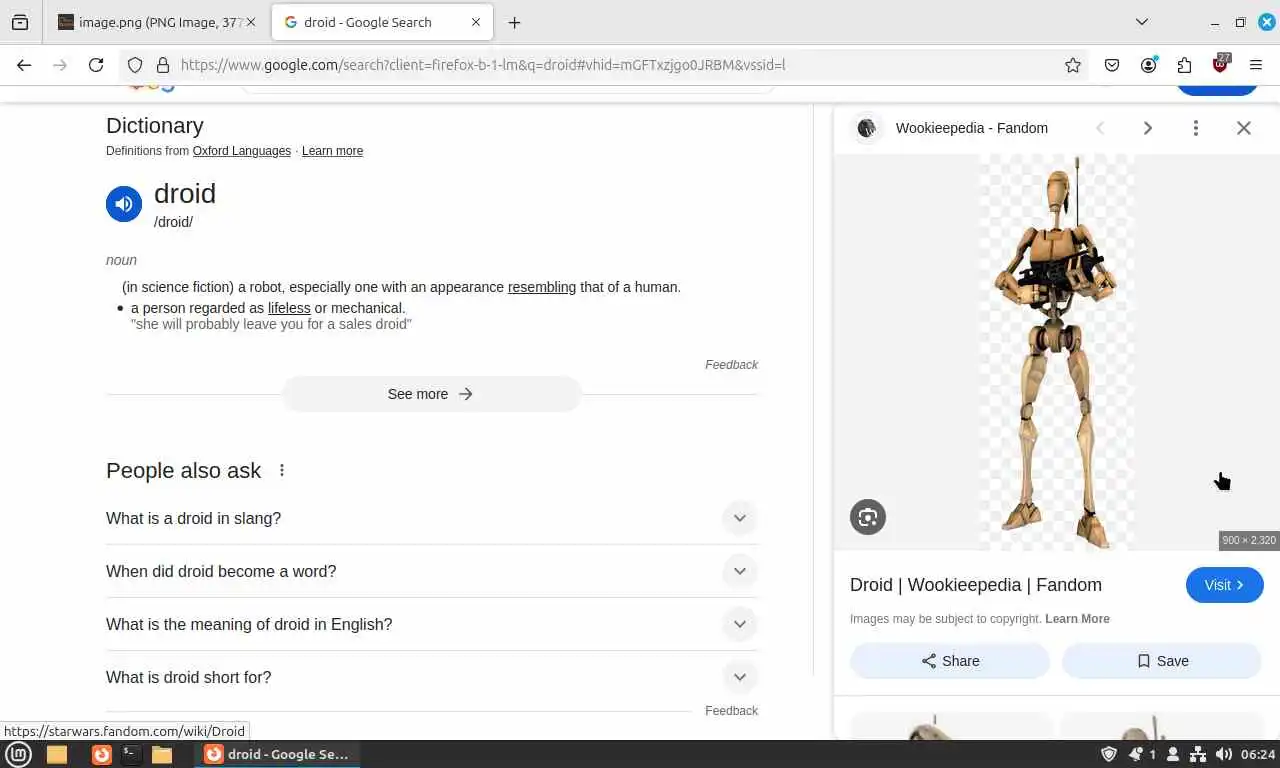Image resolution: width=1280 pixels, height=768 pixels.
Task: Open three-dot menu in image panel
Action: (1195, 128)
